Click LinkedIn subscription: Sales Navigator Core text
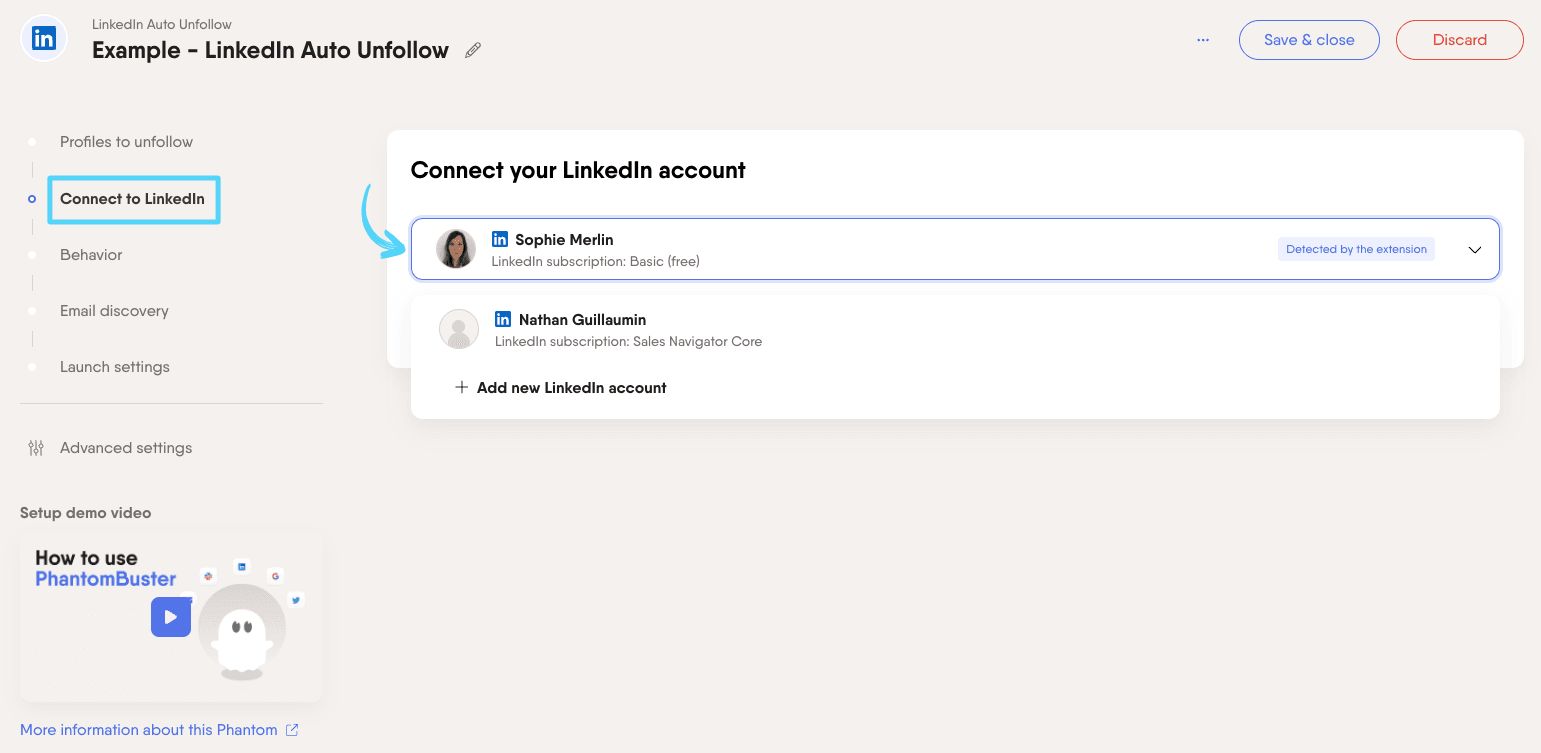 coord(628,341)
